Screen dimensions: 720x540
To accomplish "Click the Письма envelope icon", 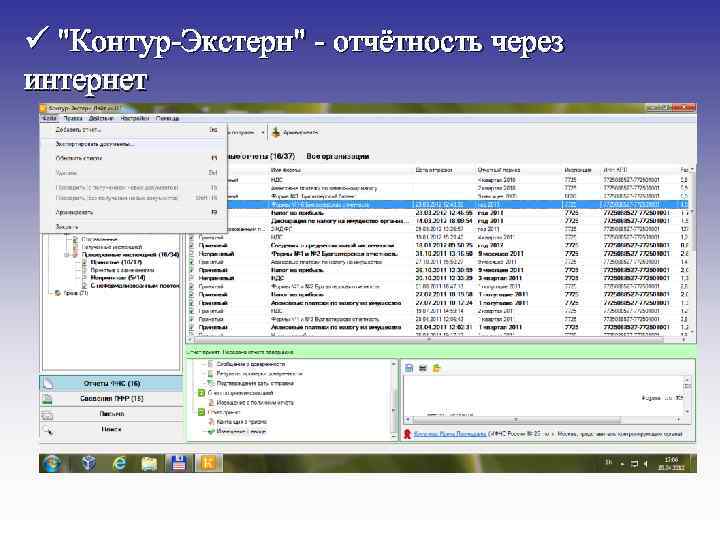I will (47, 416).
